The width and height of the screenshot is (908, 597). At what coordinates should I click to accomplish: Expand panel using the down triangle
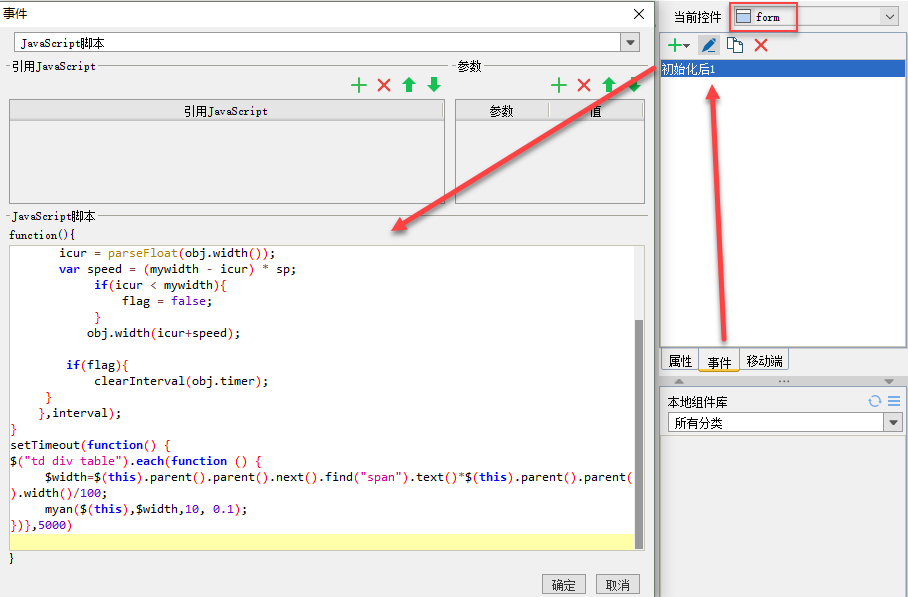pos(889,381)
